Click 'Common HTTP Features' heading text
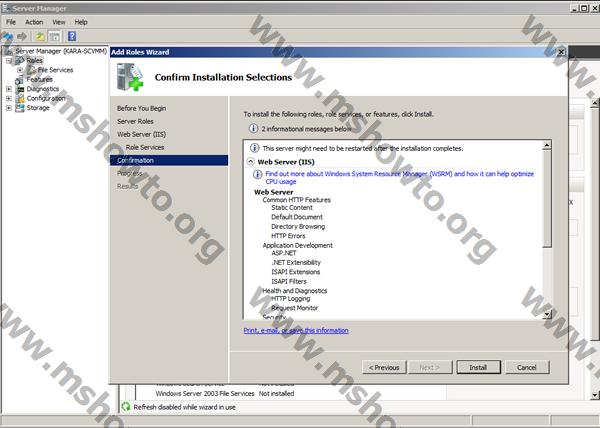 point(297,200)
